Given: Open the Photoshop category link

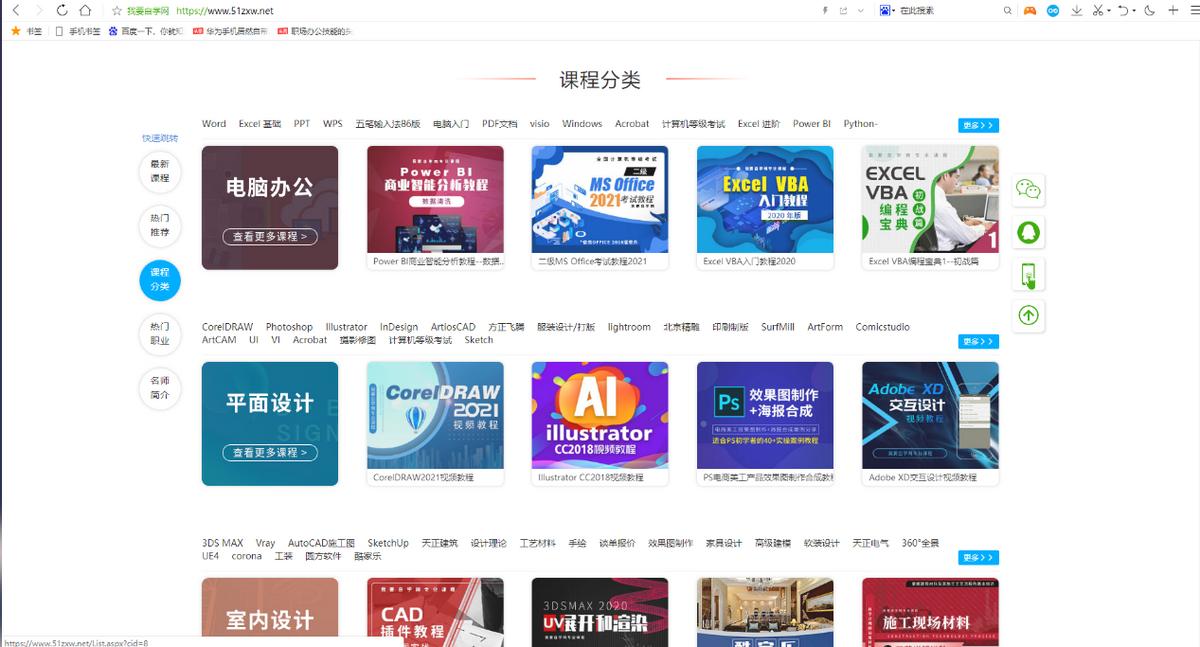Looking at the screenshot, I should tap(288, 326).
